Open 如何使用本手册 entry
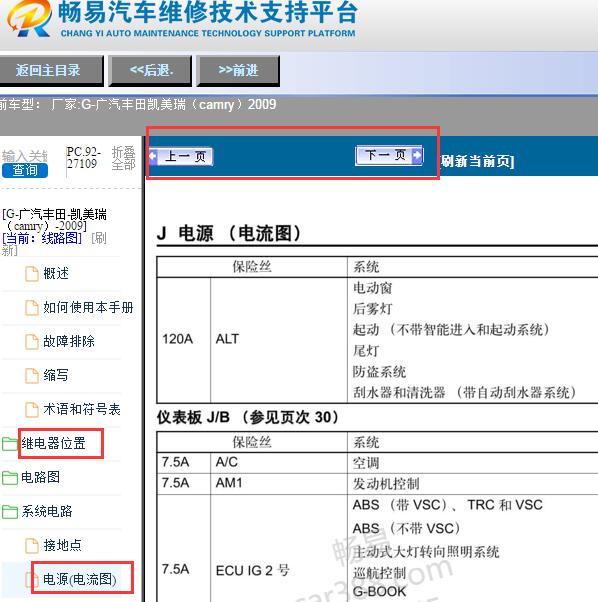The height and width of the screenshot is (602, 598). 88,307
